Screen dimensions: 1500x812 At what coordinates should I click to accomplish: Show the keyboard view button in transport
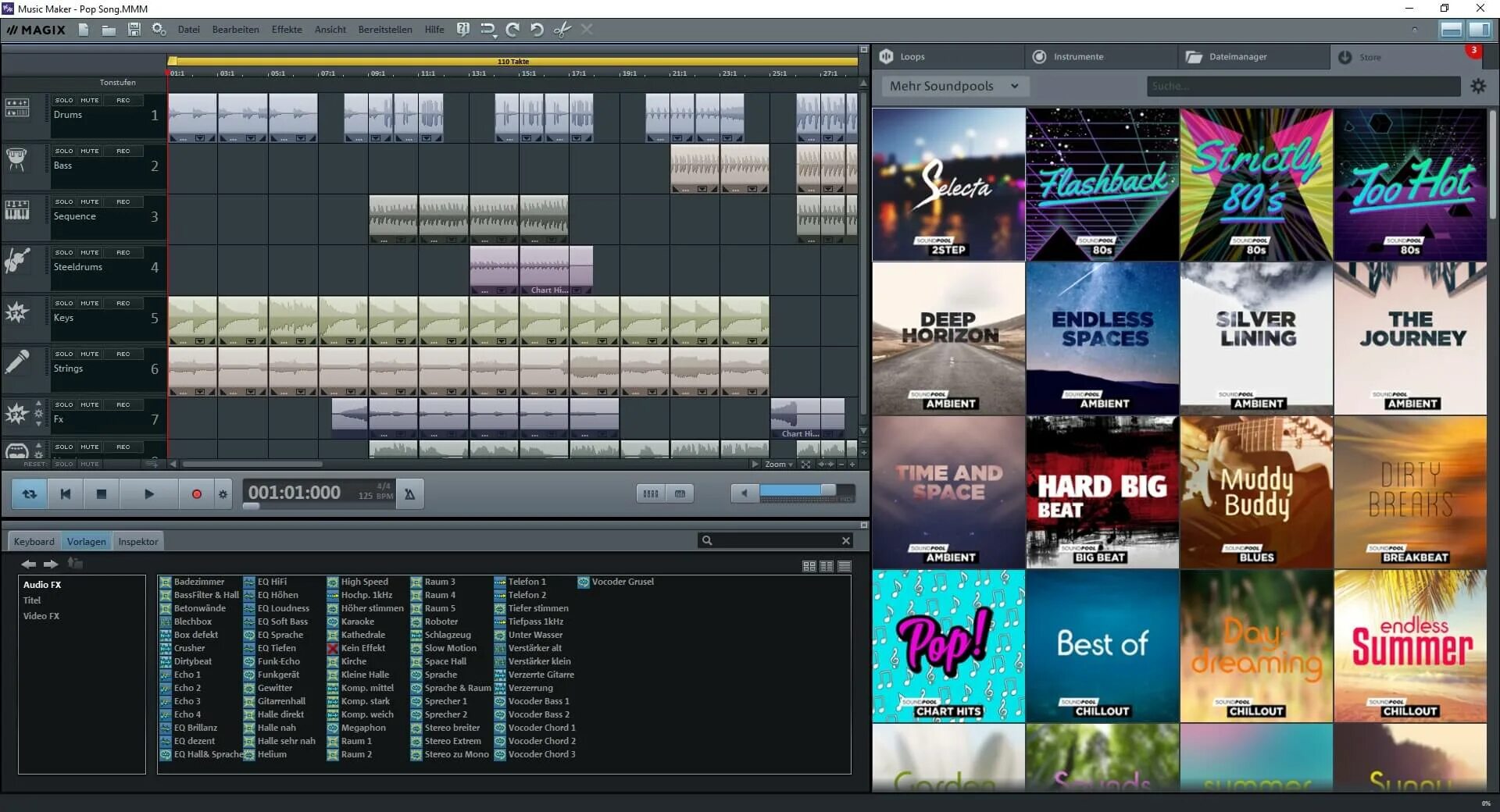[x=680, y=493]
